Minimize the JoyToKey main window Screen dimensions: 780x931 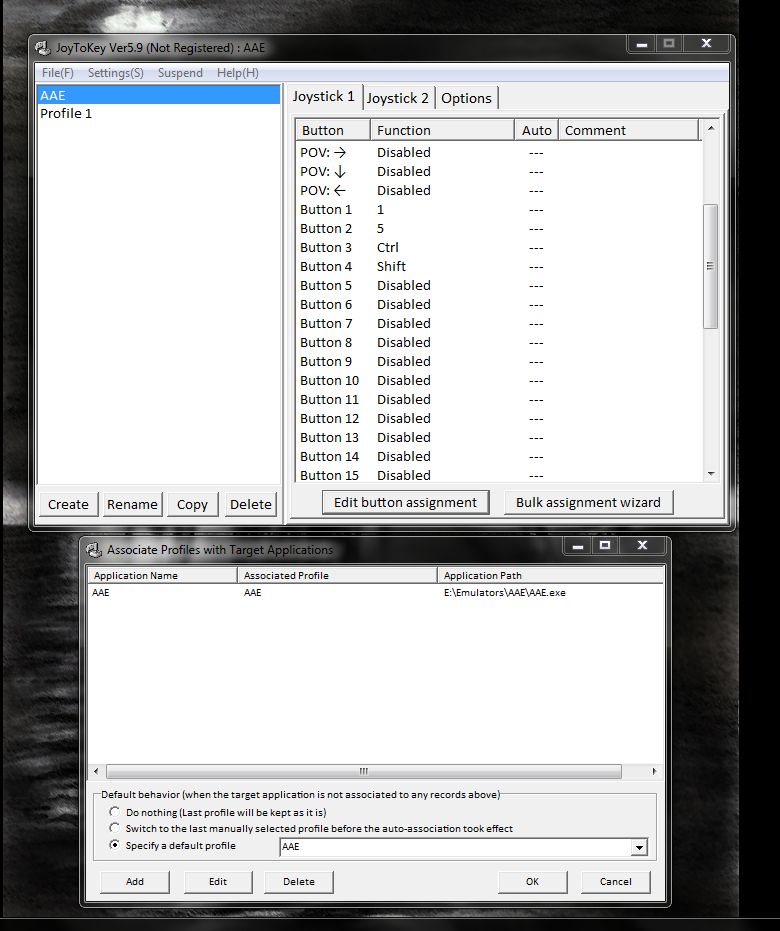coord(642,44)
